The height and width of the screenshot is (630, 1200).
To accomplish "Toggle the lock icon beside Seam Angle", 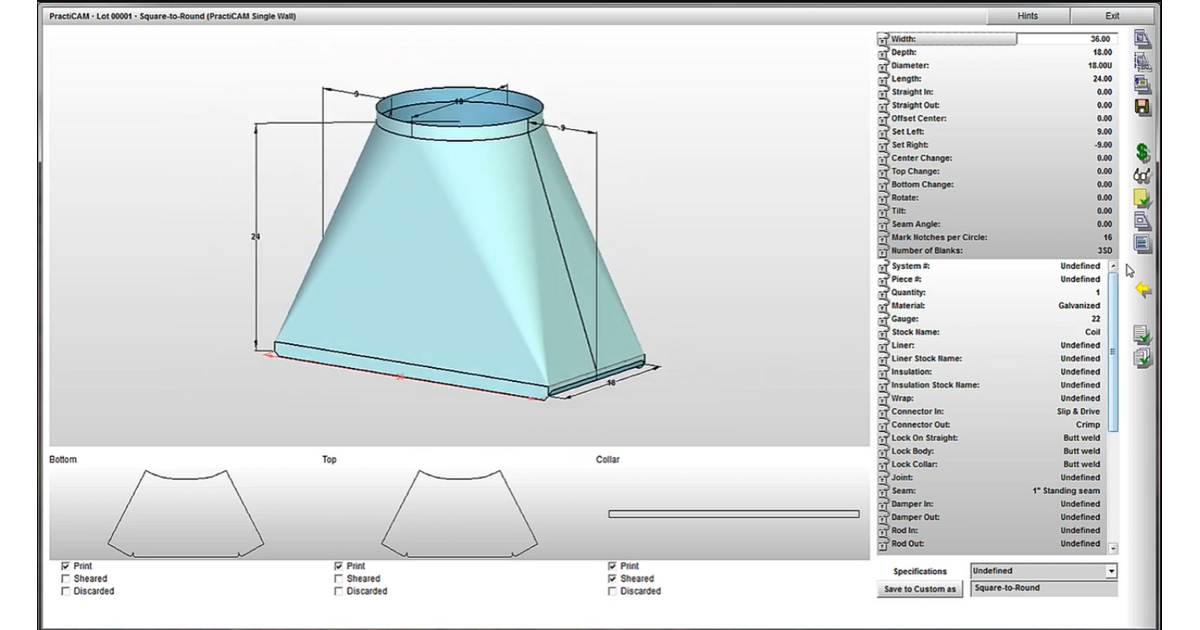I will [883, 225].
